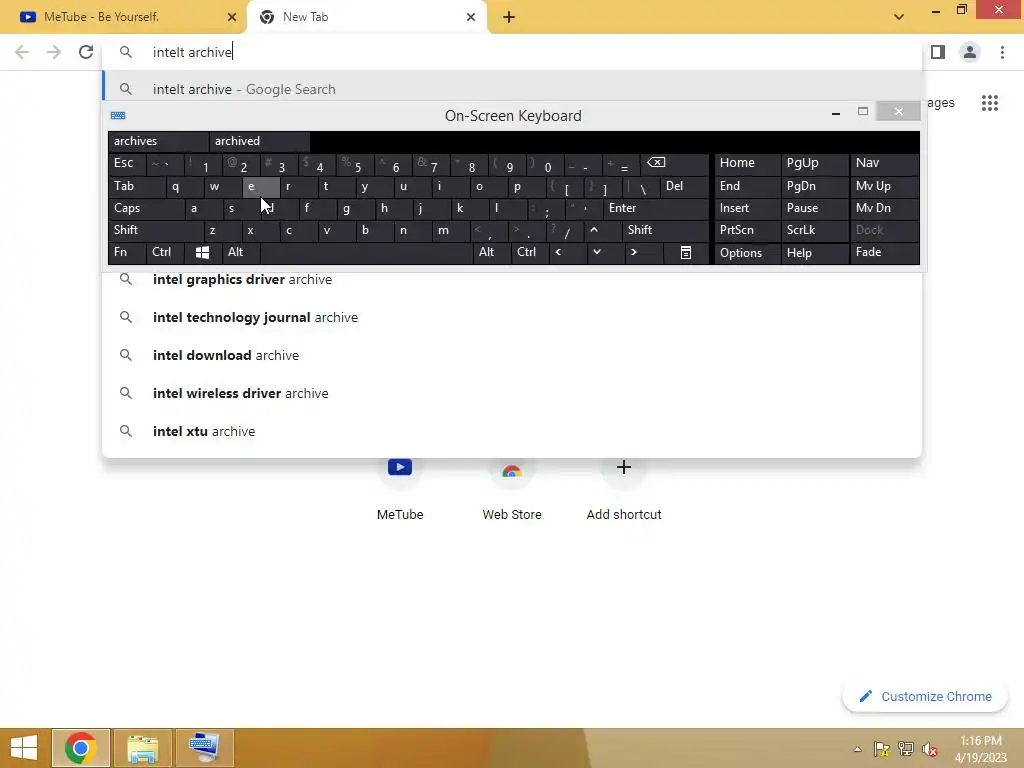The height and width of the screenshot is (768, 1024).
Task: Click the Home key on keyboard
Action: 748,163
